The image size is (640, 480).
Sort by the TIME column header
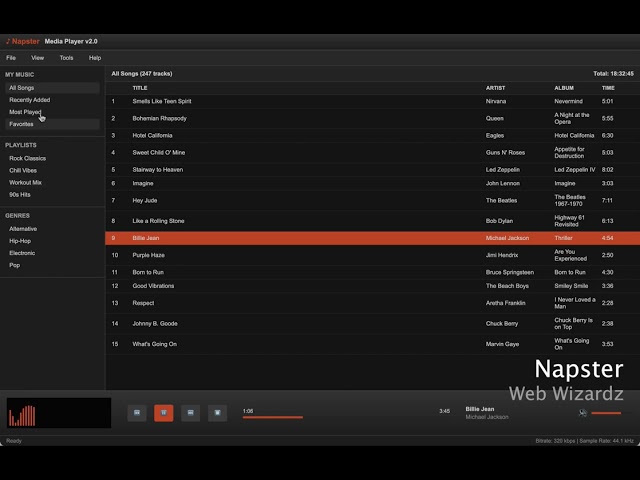608,88
